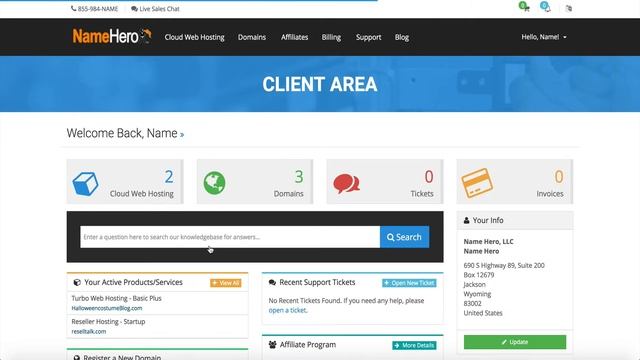
Task: Open the notifications bell icon
Action: pos(546,7)
